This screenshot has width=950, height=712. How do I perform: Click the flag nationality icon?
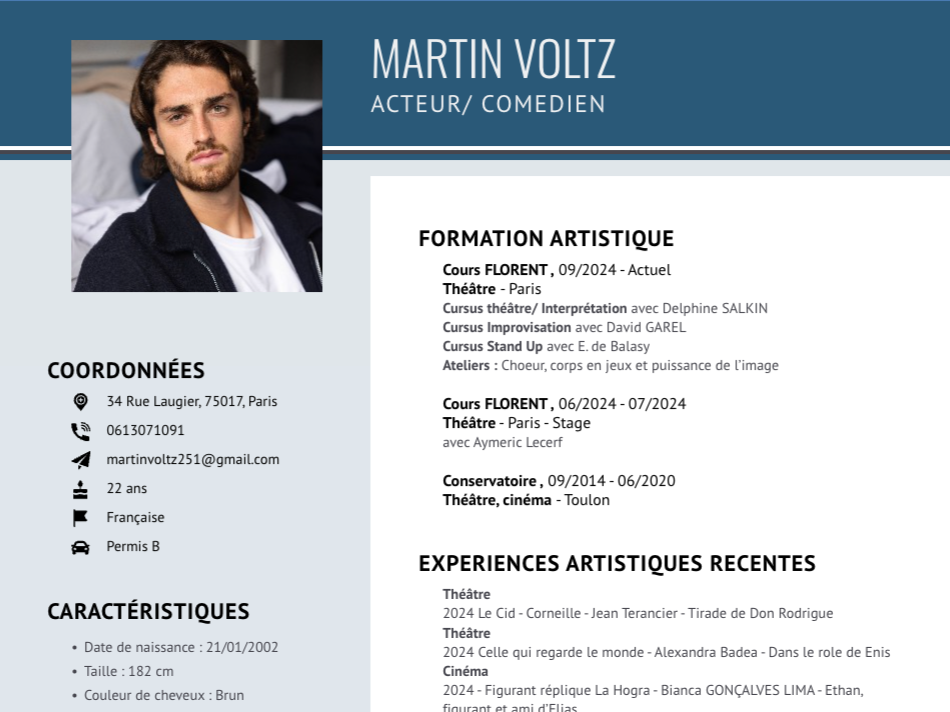[x=80, y=518]
